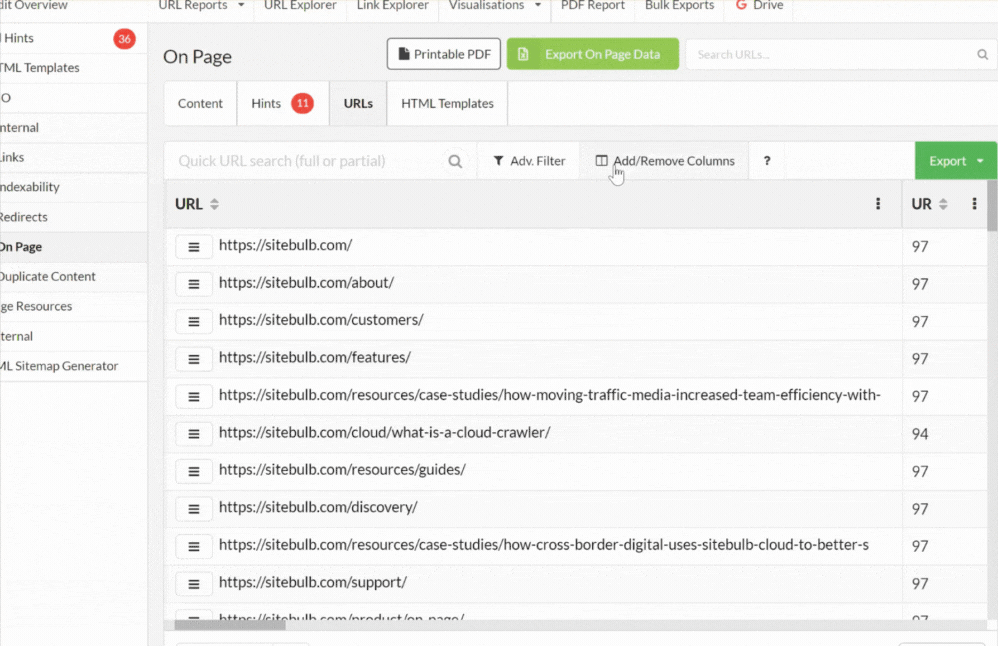The width and height of the screenshot is (998, 646).
Task: Open Google Drive in top navigation
Action: [759, 6]
